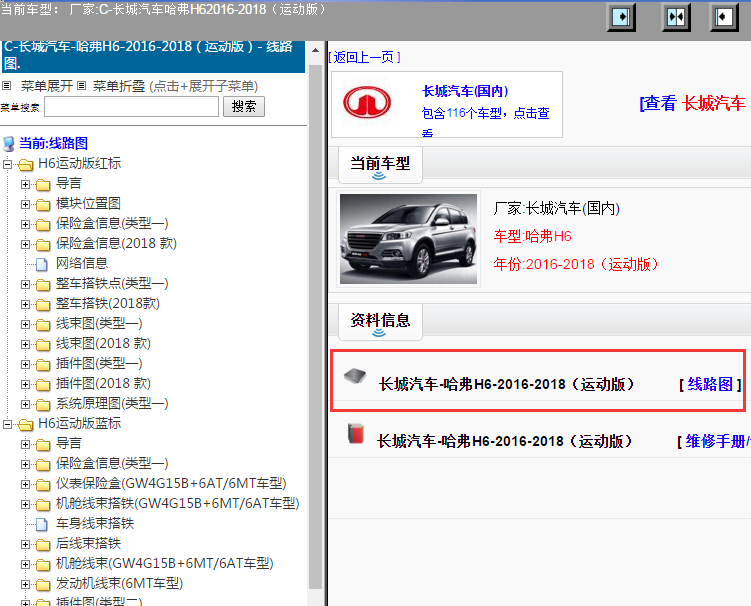Open 导言 under H6运动版红标
The height and width of the screenshot is (606, 751).
click(x=69, y=183)
